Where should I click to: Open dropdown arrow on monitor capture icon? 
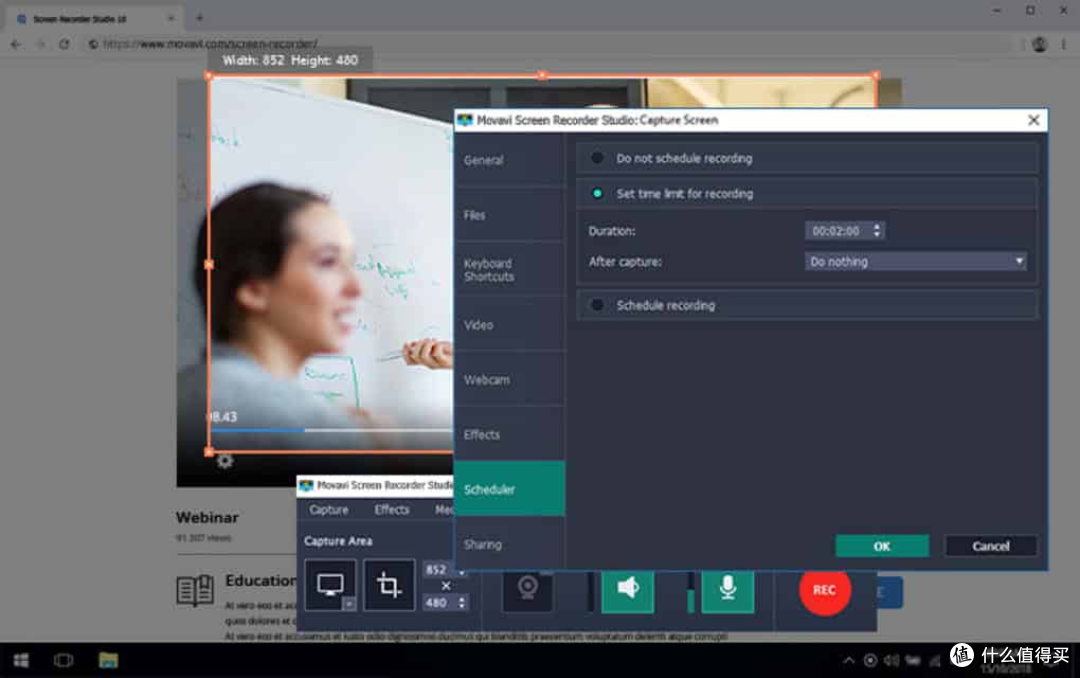[x=349, y=604]
